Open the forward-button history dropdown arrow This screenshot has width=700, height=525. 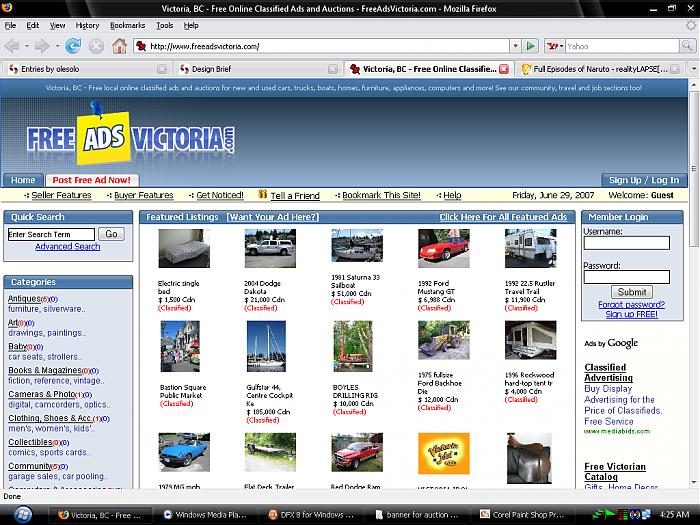[x=57, y=46]
